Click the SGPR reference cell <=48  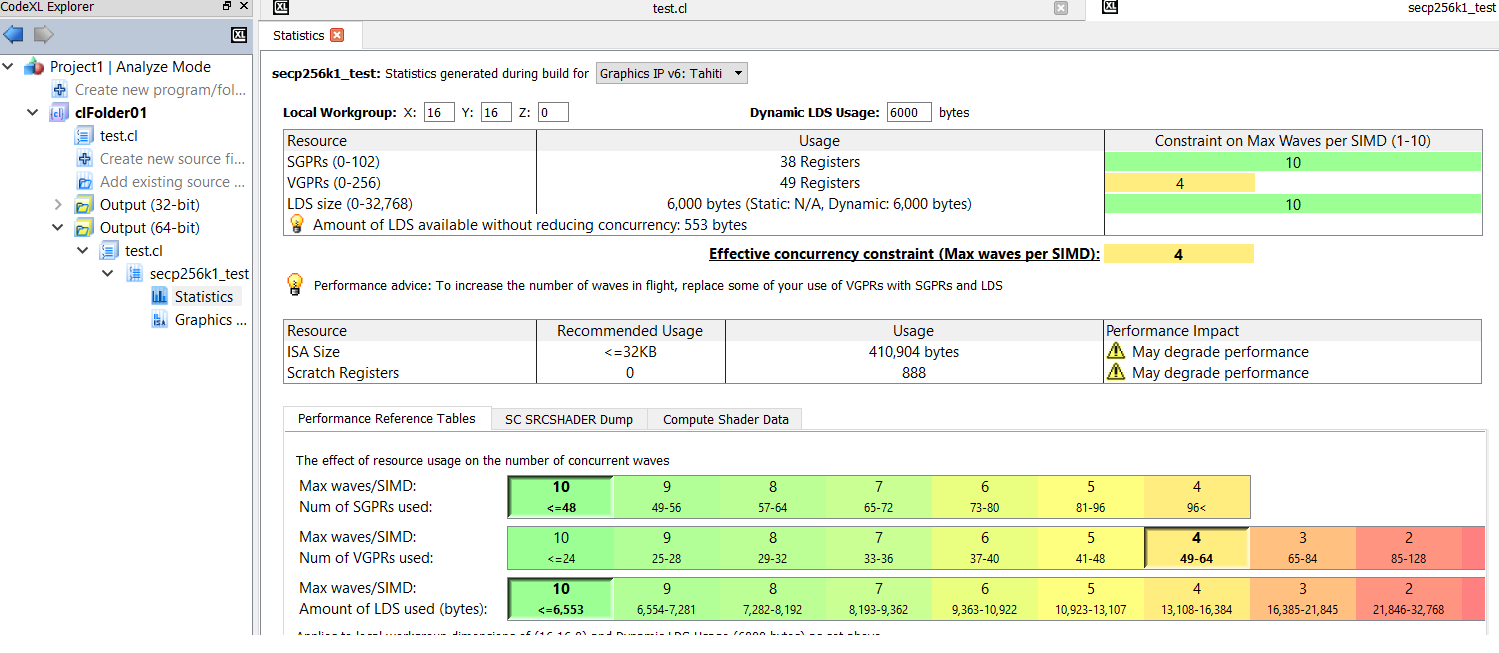(x=561, y=497)
